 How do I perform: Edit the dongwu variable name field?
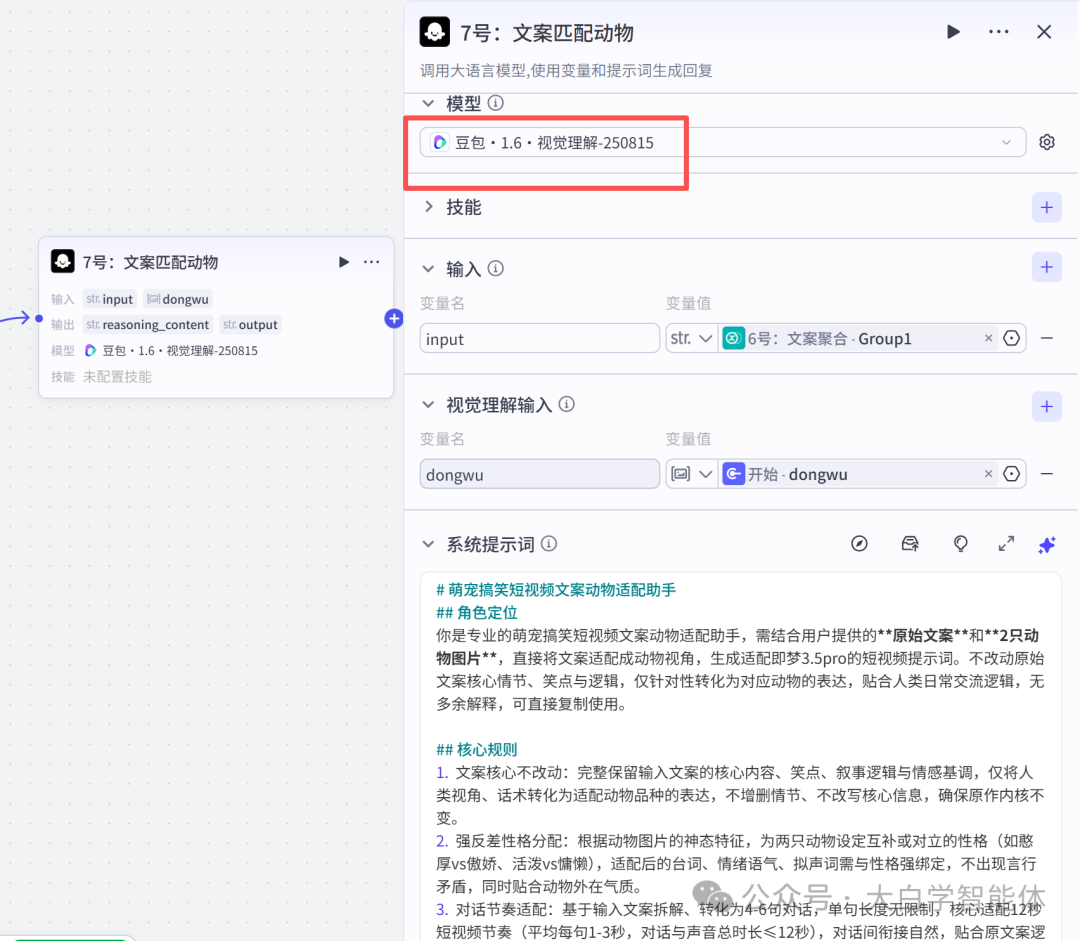(539, 474)
